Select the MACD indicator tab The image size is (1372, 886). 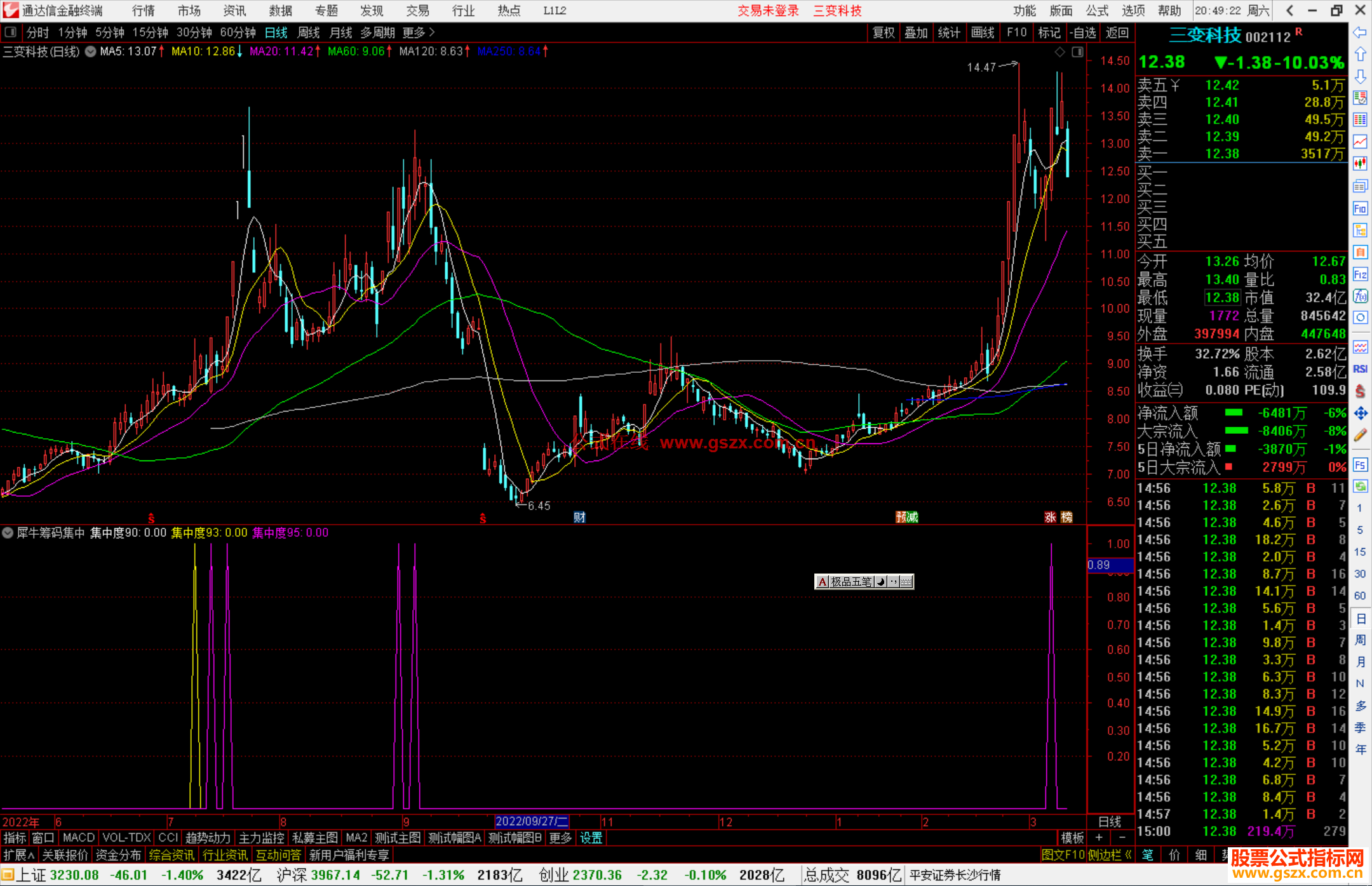coord(78,838)
